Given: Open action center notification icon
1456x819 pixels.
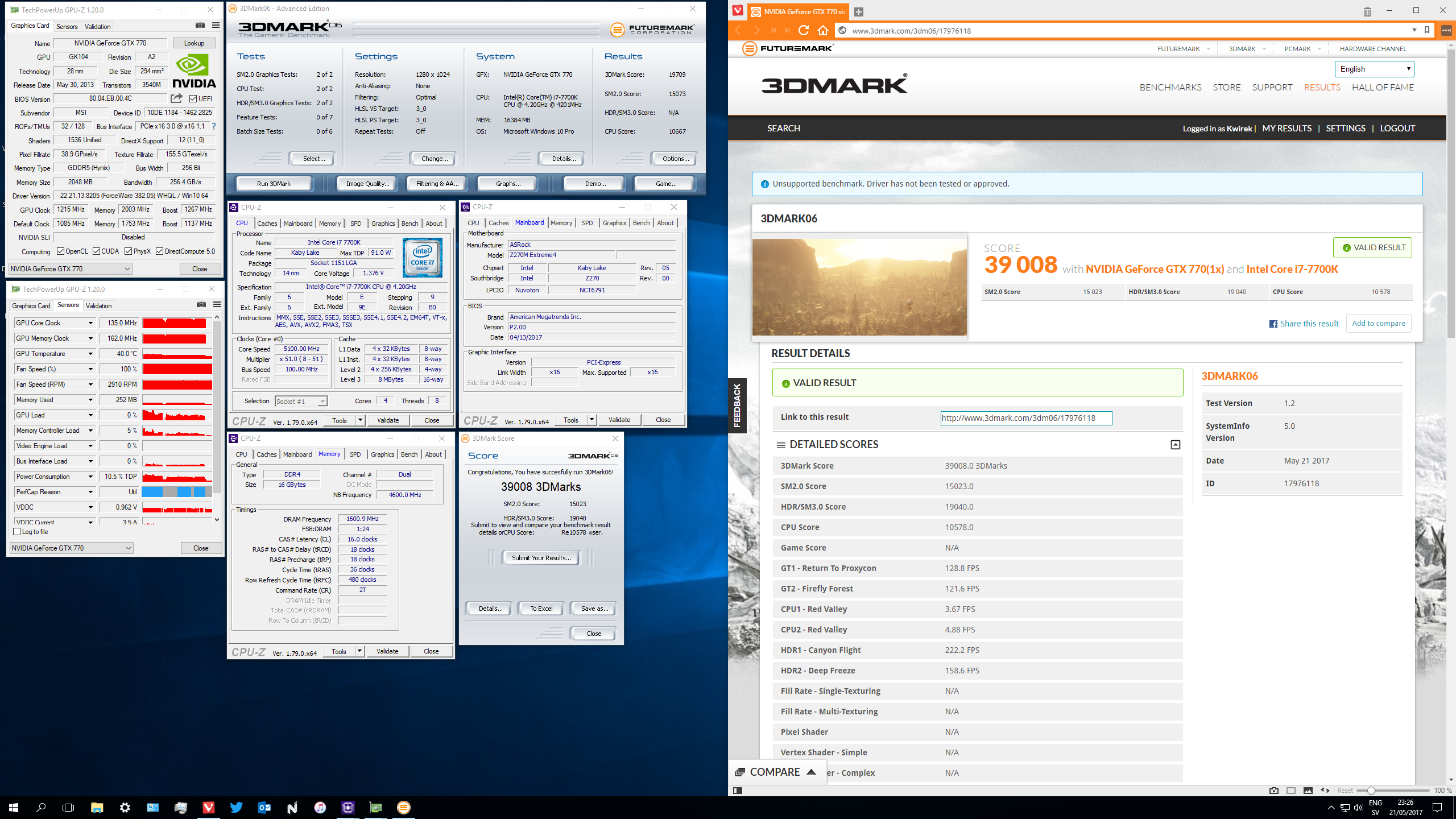Looking at the screenshot, I should [1437, 808].
